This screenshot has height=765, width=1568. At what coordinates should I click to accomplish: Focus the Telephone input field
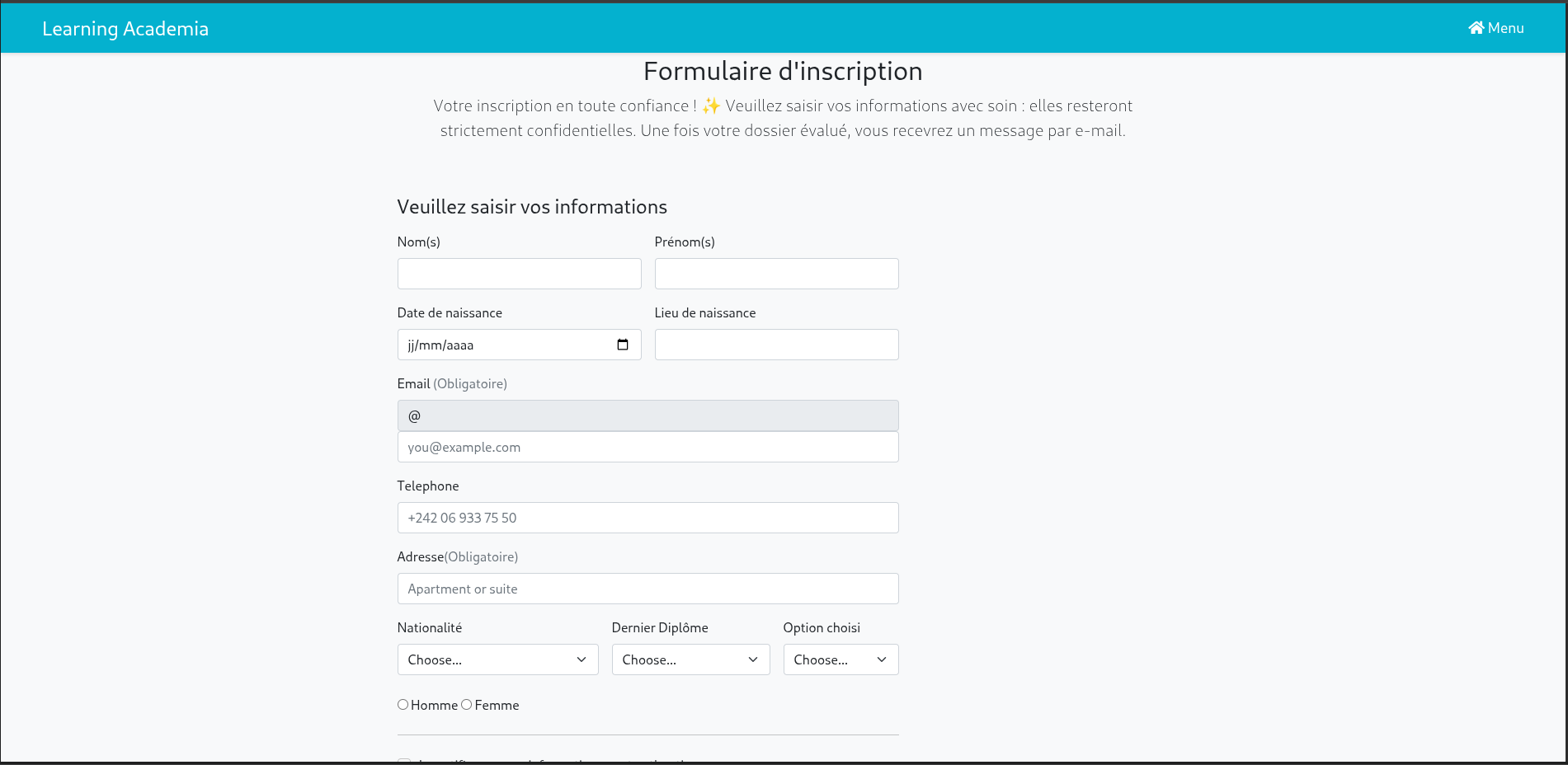[x=647, y=518]
